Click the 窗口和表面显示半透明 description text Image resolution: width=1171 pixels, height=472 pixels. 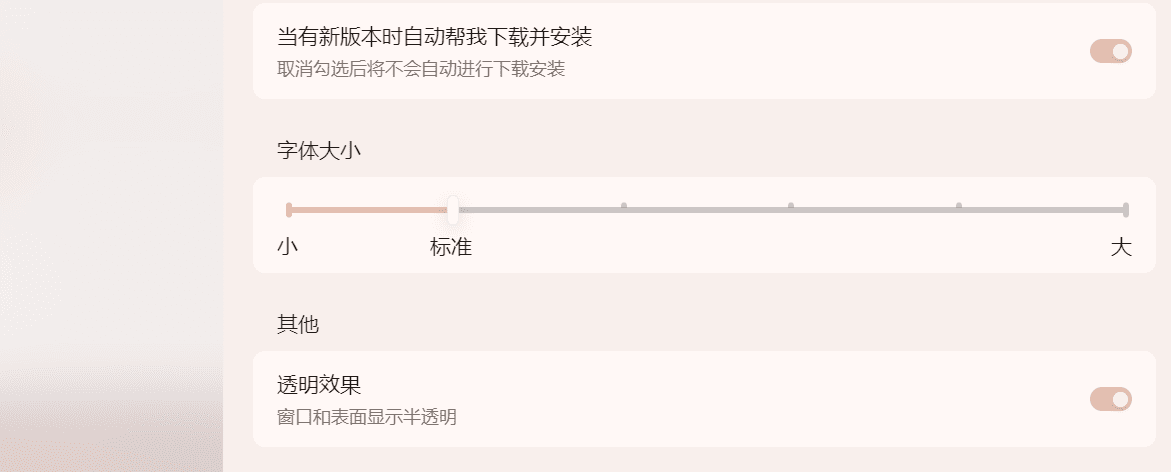[366, 417]
